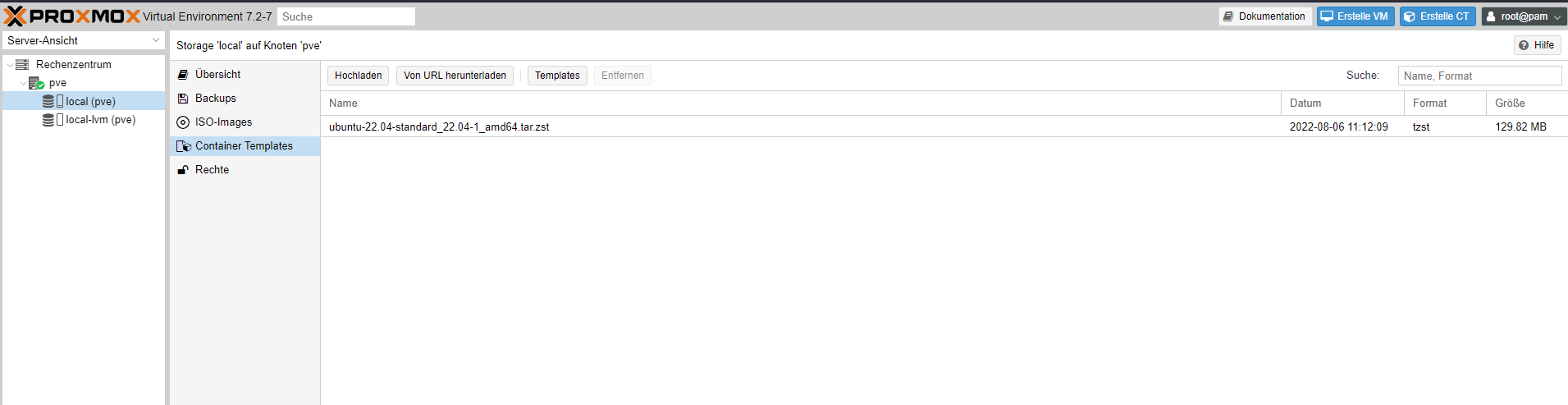Image resolution: width=1568 pixels, height=405 pixels.
Task: Select the local (pve) tree item
Action: [84, 101]
